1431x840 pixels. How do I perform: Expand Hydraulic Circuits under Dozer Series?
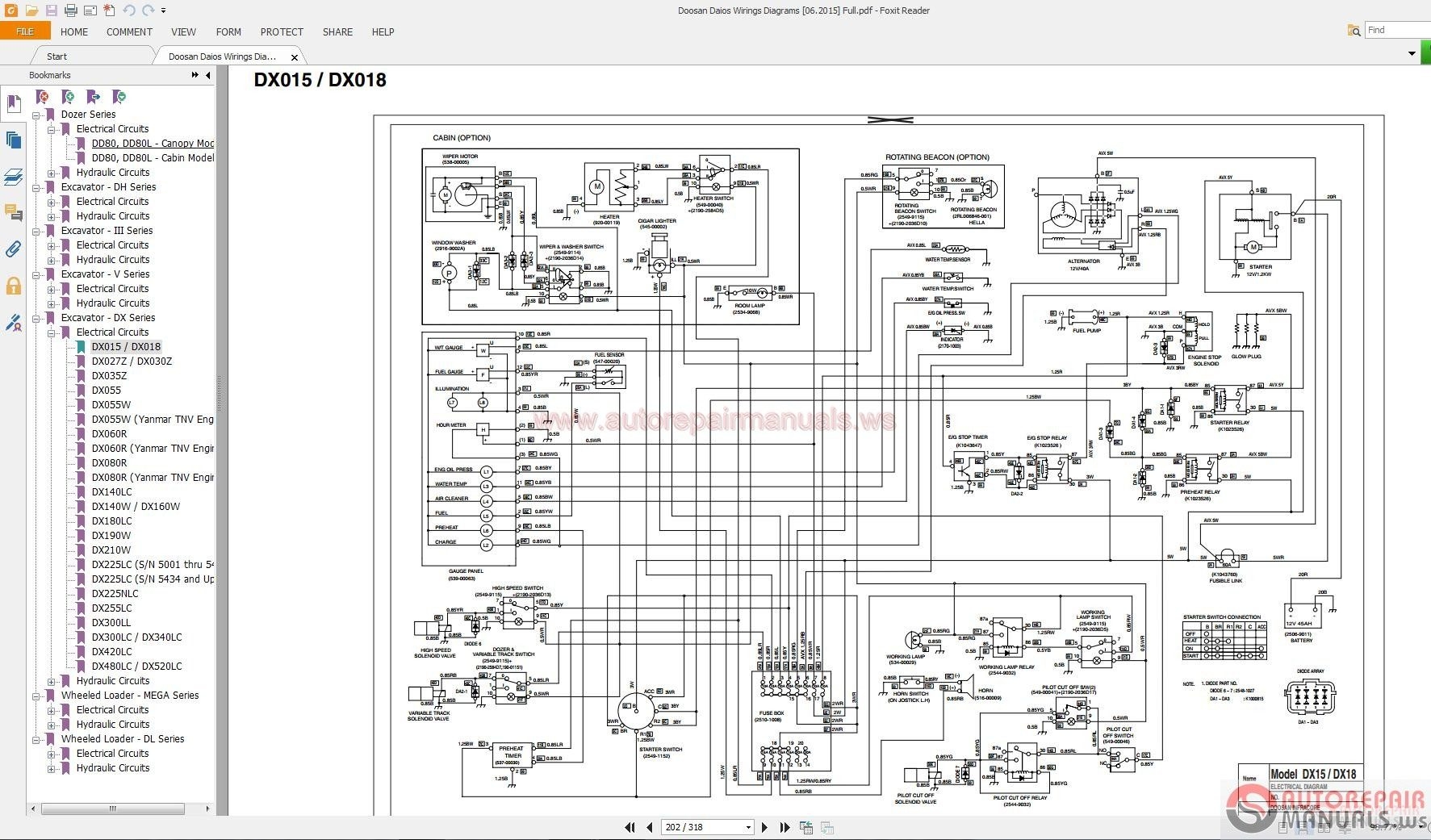(x=52, y=172)
